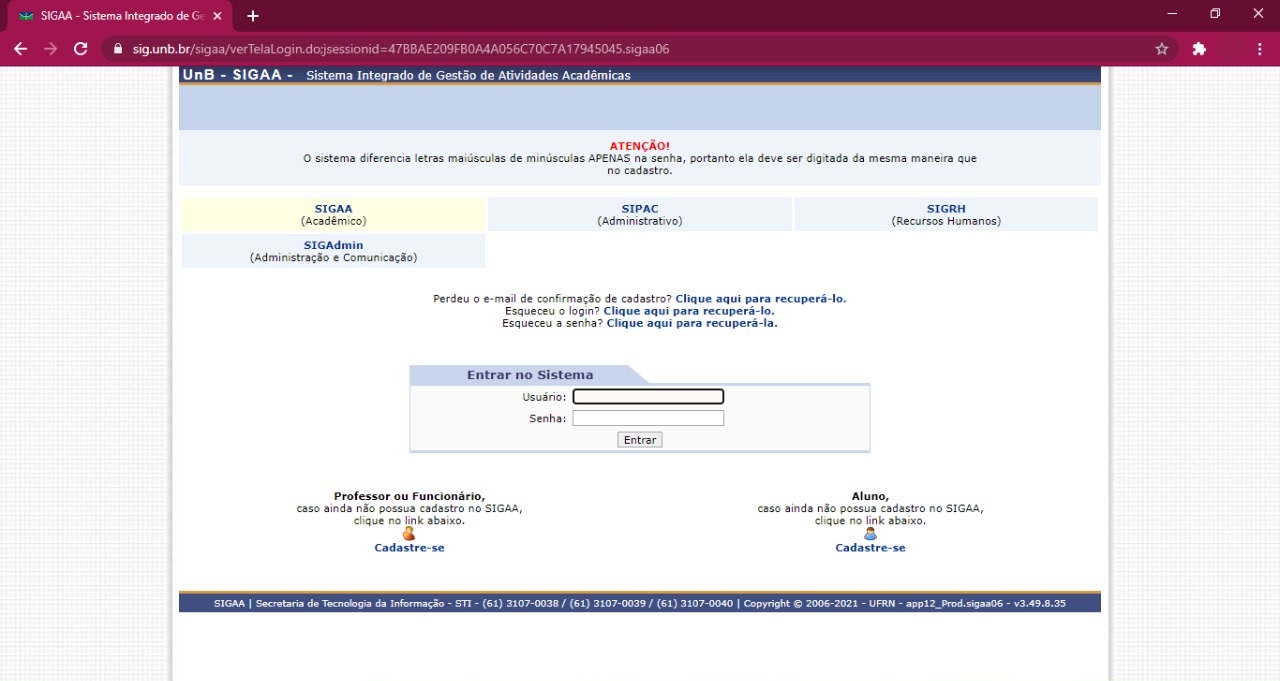Click the UnB - SIGAA header title
Viewport: 1280px width, 681px height.
238,75
